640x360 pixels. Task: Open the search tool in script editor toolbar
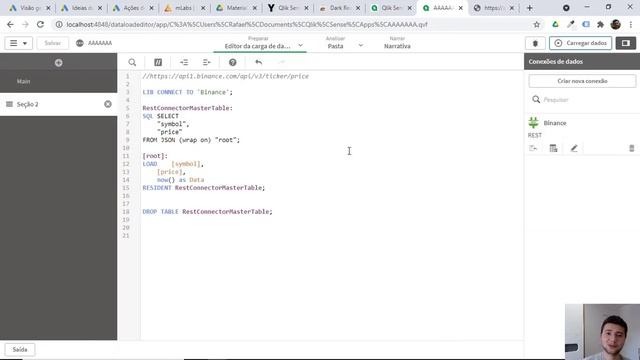coord(132,62)
